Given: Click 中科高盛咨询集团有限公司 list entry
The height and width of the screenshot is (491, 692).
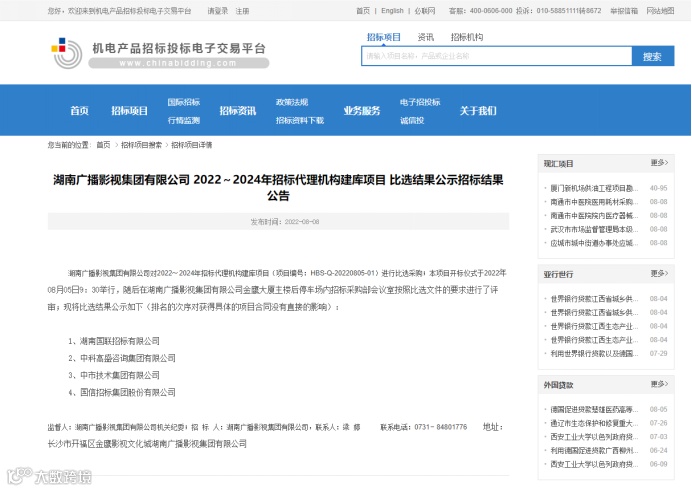Looking at the screenshot, I should click(x=128, y=358).
